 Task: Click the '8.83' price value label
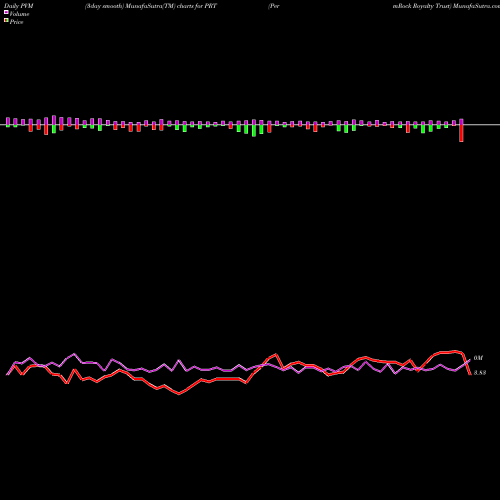tap(480, 373)
